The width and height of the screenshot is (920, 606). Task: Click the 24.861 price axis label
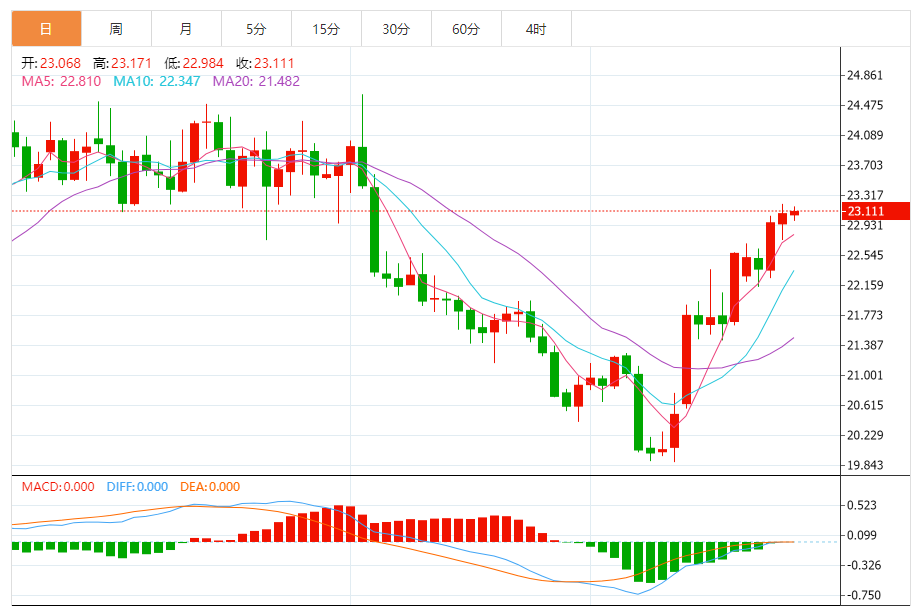(x=865, y=75)
